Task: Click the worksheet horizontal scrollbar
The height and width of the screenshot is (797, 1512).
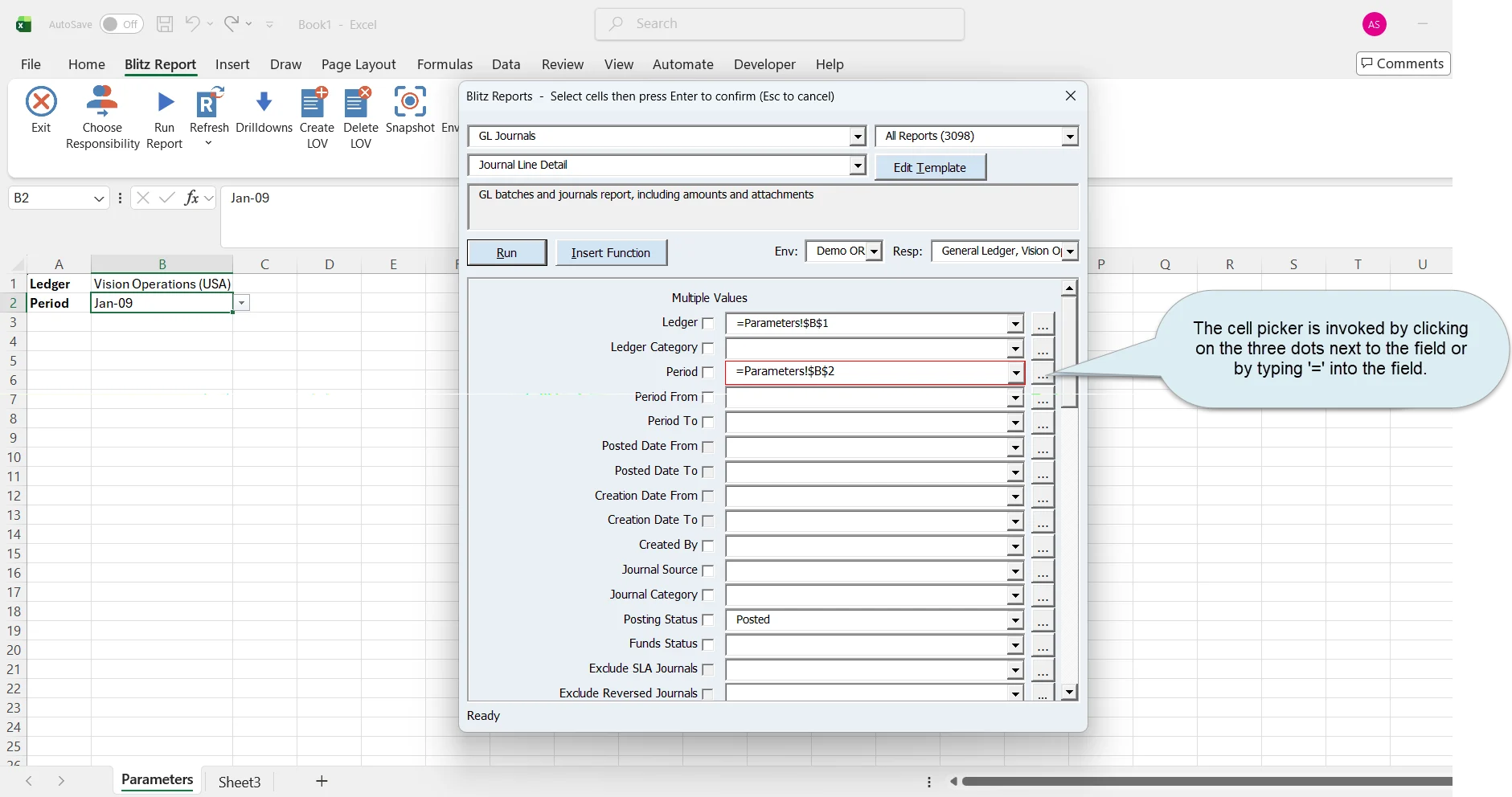Action: (1207, 781)
